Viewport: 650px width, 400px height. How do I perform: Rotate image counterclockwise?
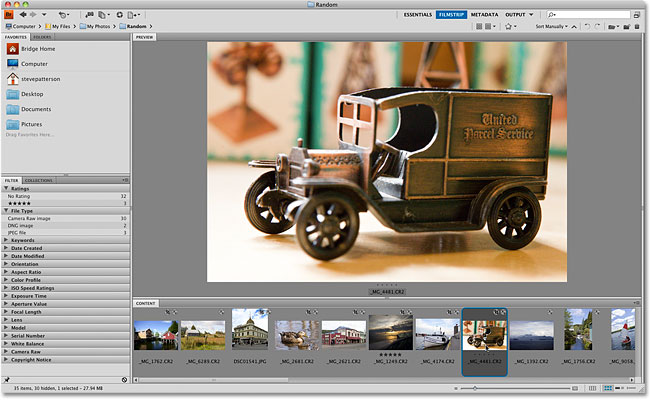click(587, 27)
